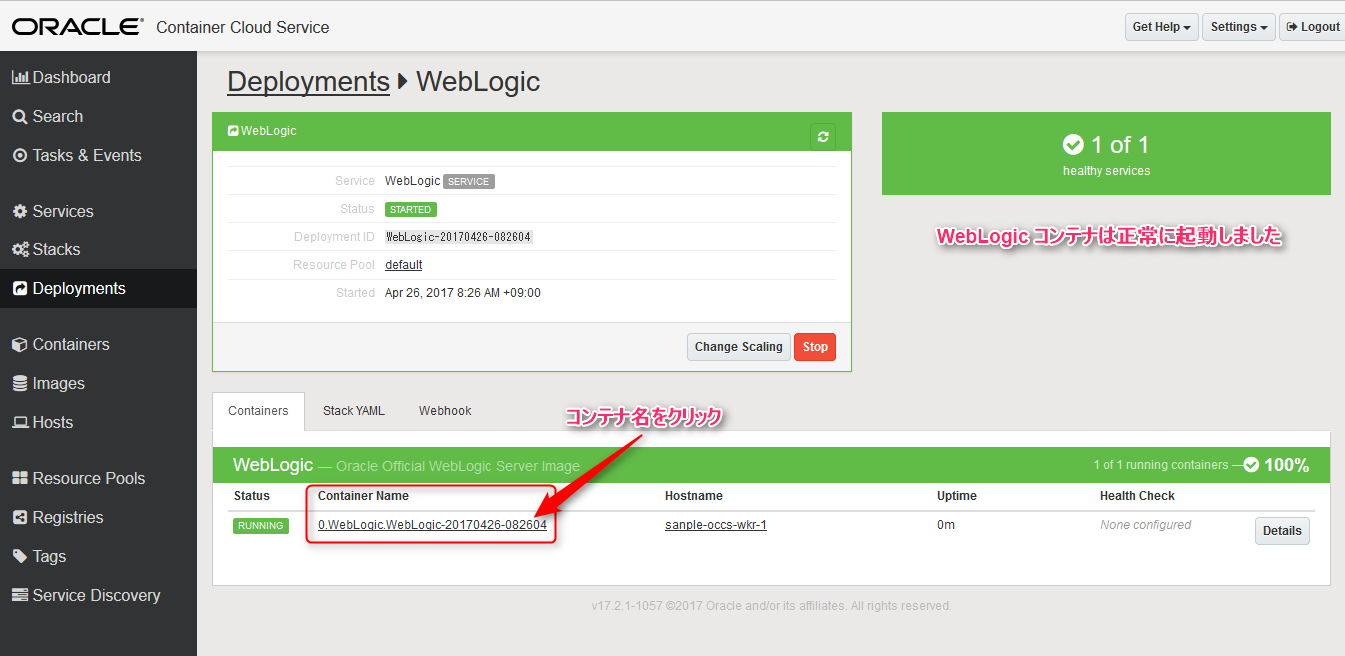Click the Container Name column header
The image size is (1345, 656).
point(363,496)
